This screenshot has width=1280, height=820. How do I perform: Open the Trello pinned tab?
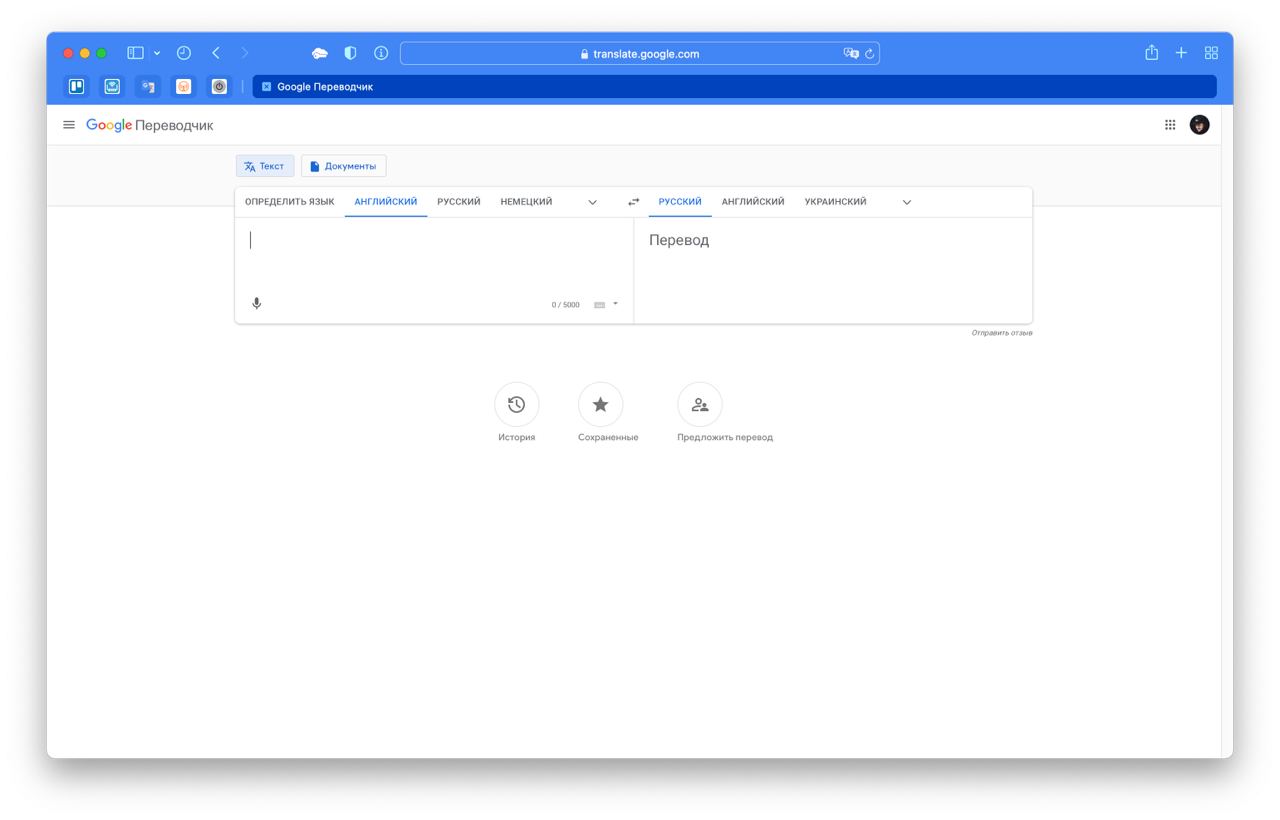tap(76, 87)
